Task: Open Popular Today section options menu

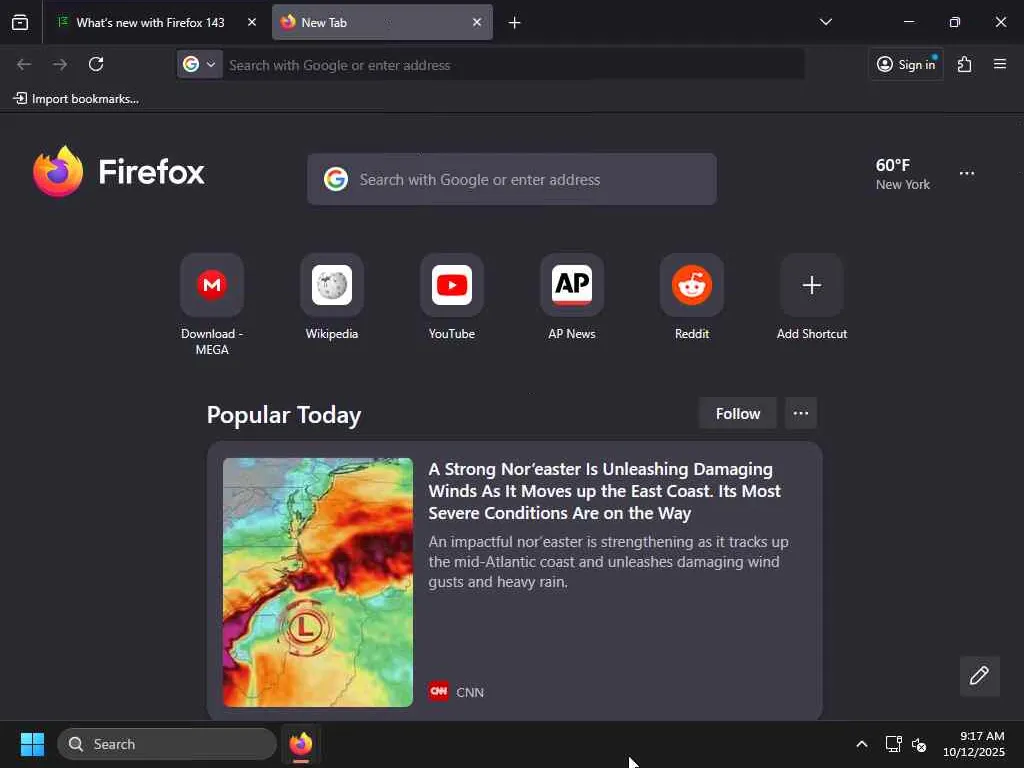Action: (x=801, y=413)
